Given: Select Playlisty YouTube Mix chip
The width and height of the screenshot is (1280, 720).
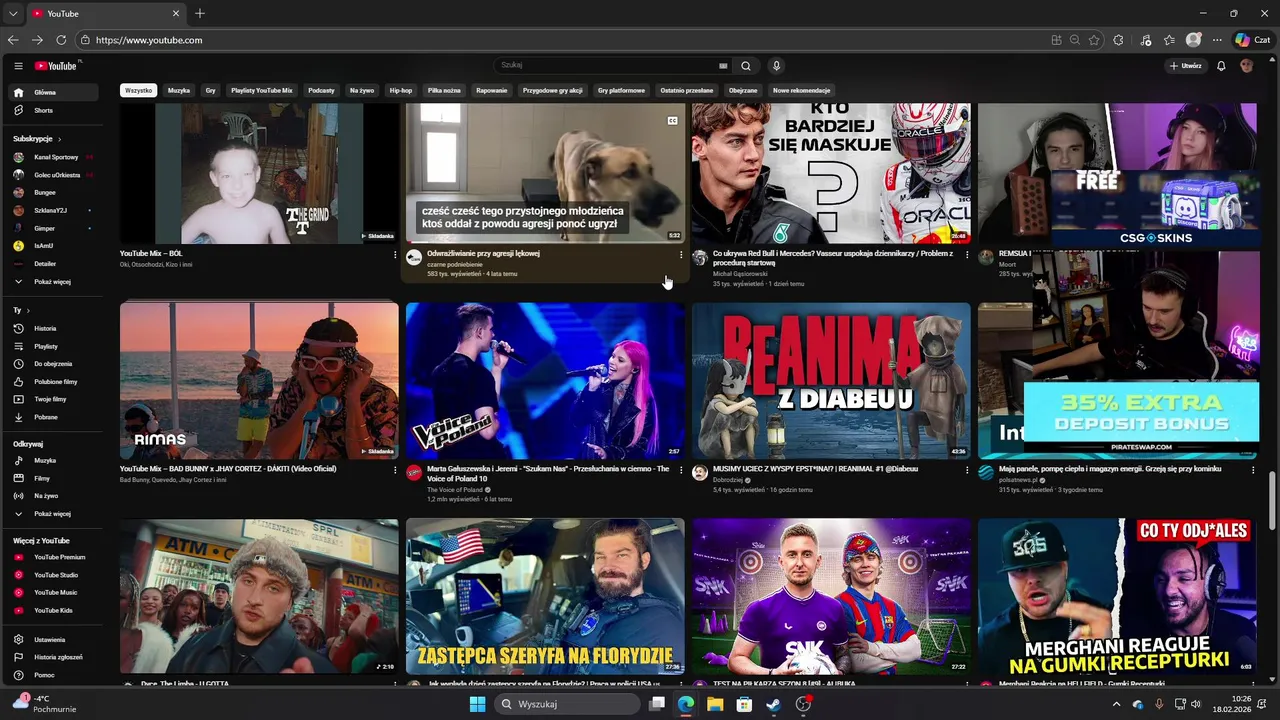Looking at the screenshot, I should click(x=262, y=90).
